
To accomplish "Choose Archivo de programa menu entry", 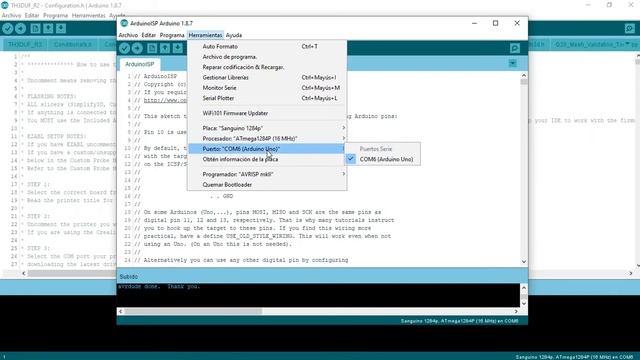I will [267, 57].
